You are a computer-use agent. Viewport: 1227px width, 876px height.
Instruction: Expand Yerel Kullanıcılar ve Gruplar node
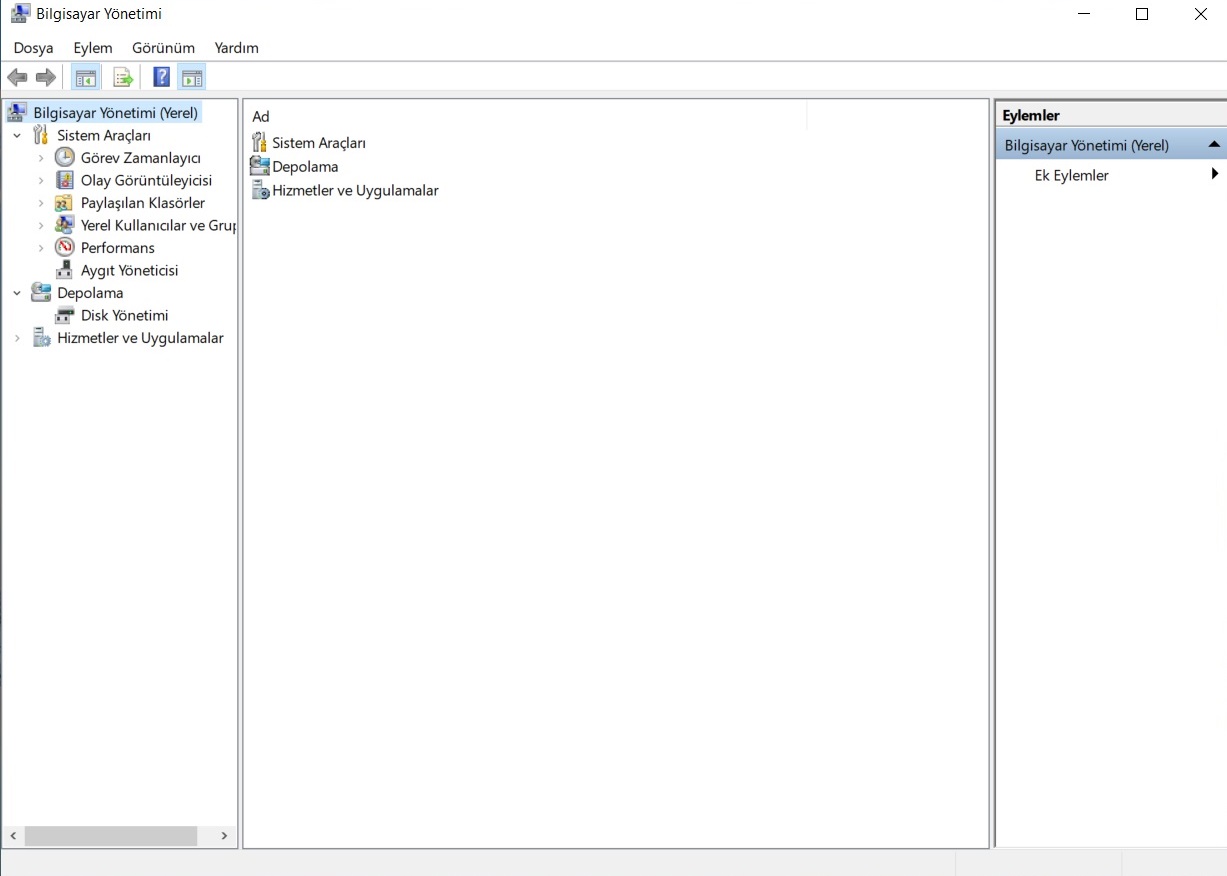coord(41,225)
